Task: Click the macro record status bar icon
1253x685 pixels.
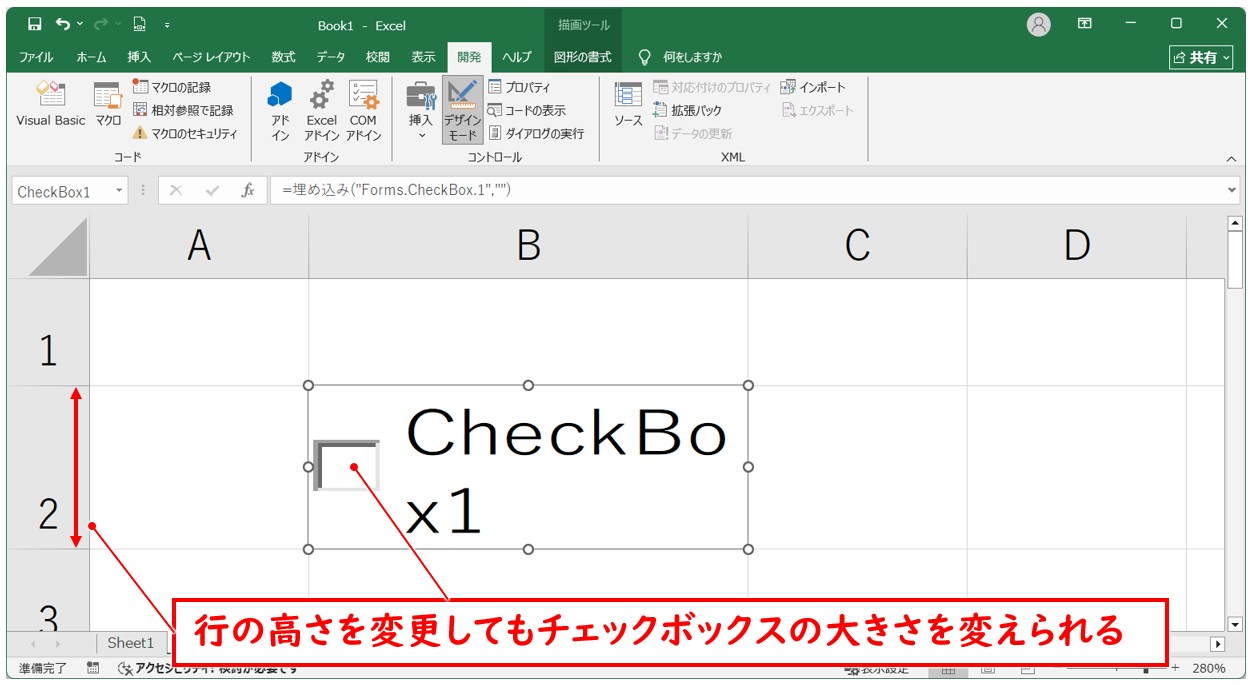Action: 93,668
